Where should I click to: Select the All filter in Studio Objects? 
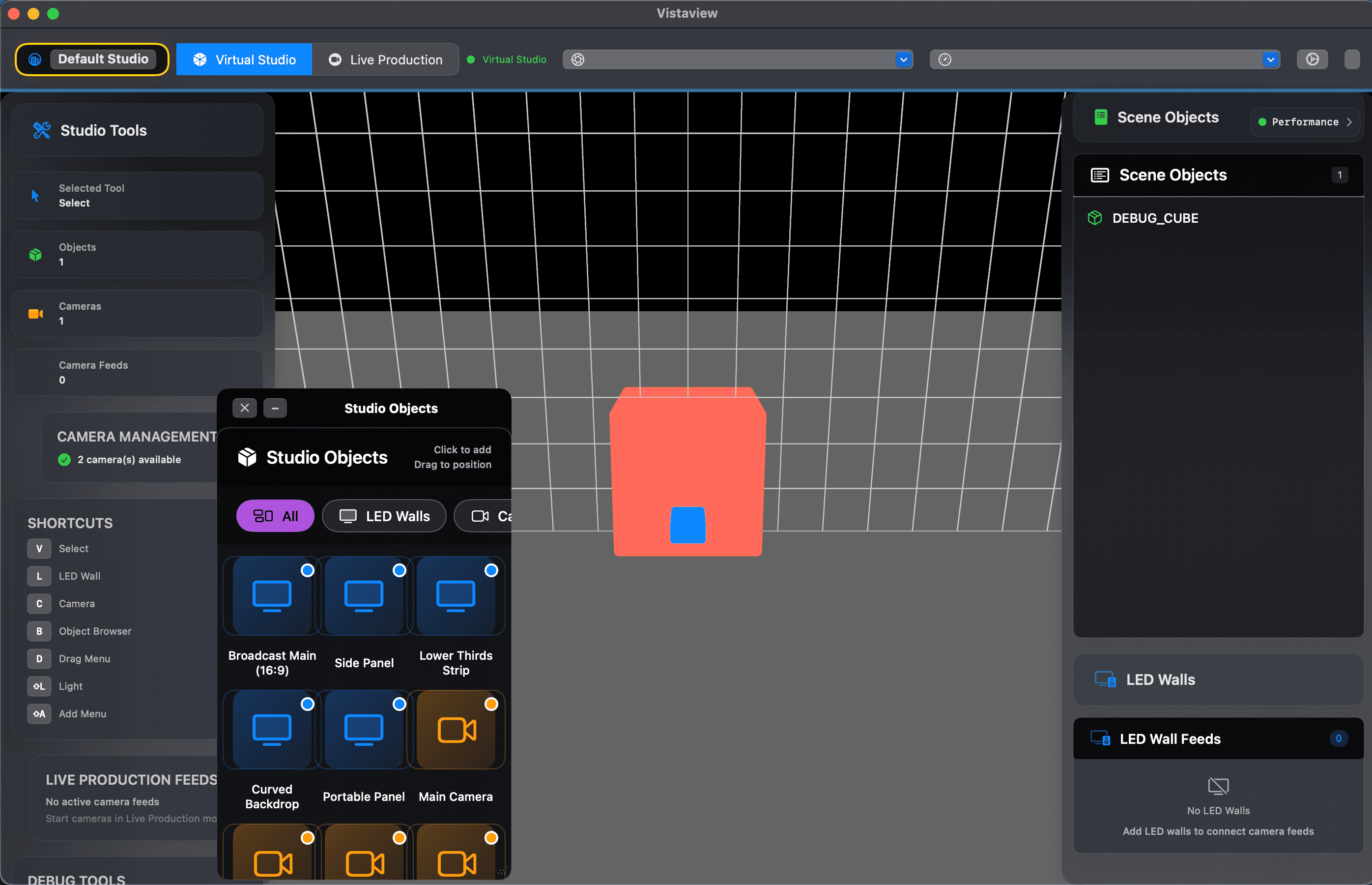click(275, 516)
